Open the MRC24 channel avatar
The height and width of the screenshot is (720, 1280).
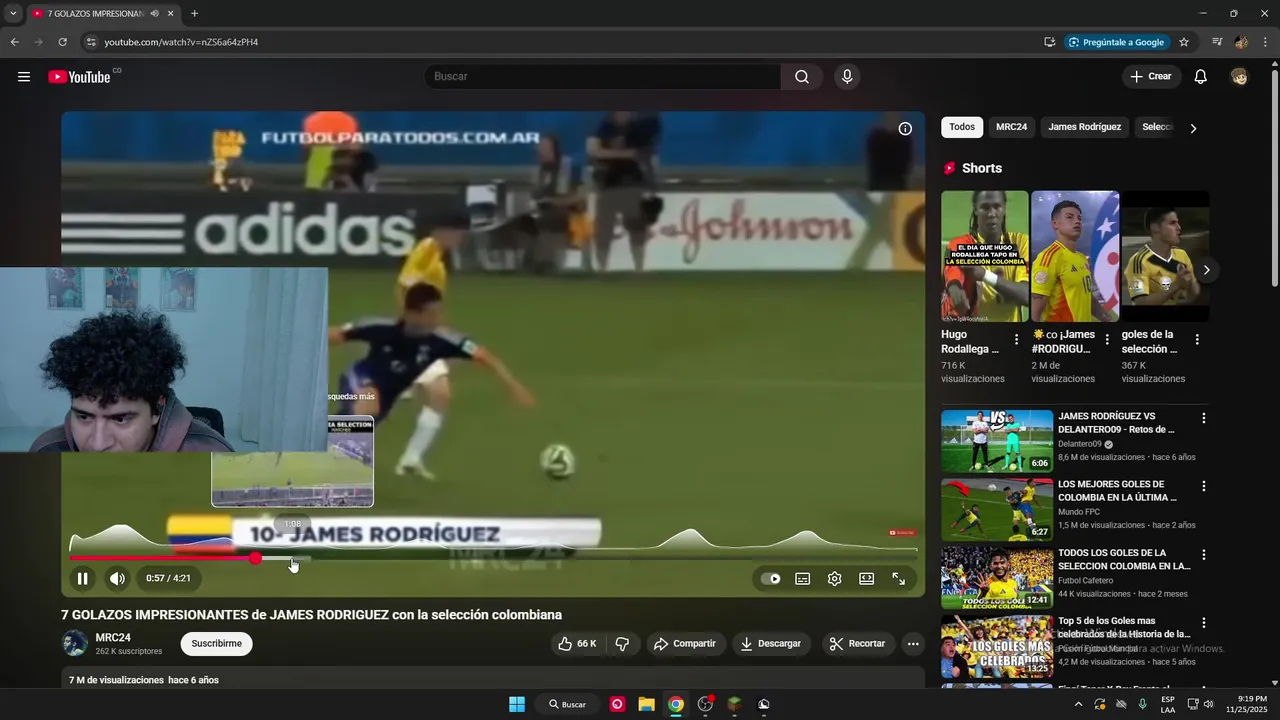point(75,644)
